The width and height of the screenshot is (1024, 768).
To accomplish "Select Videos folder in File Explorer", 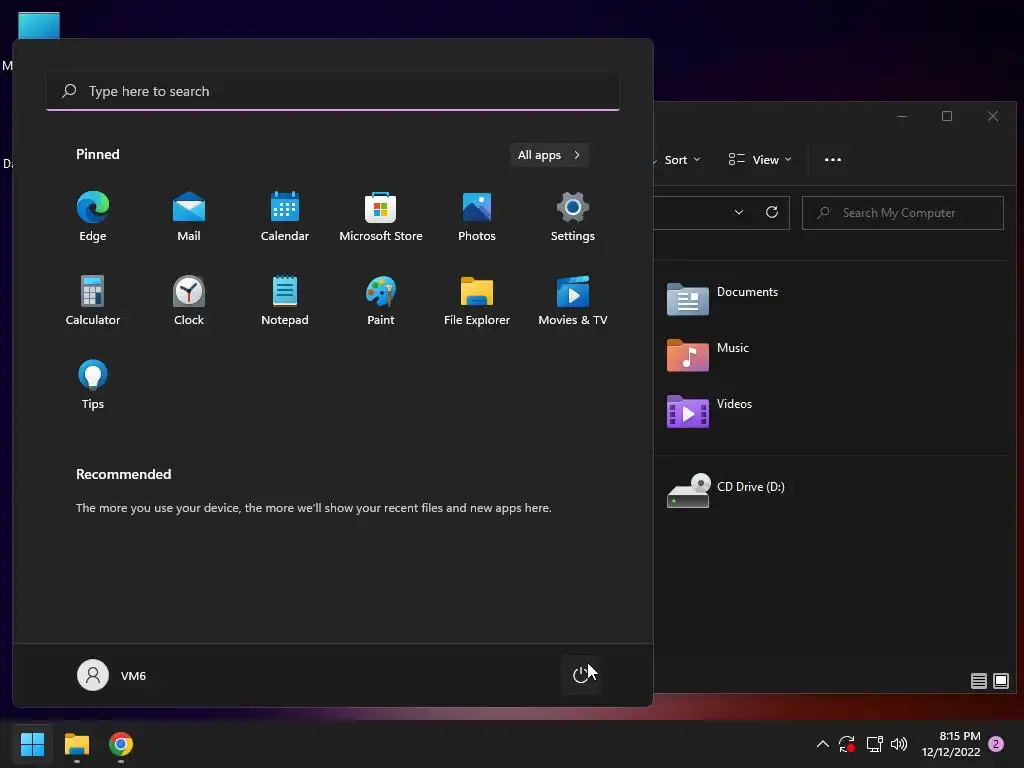I will tap(709, 412).
